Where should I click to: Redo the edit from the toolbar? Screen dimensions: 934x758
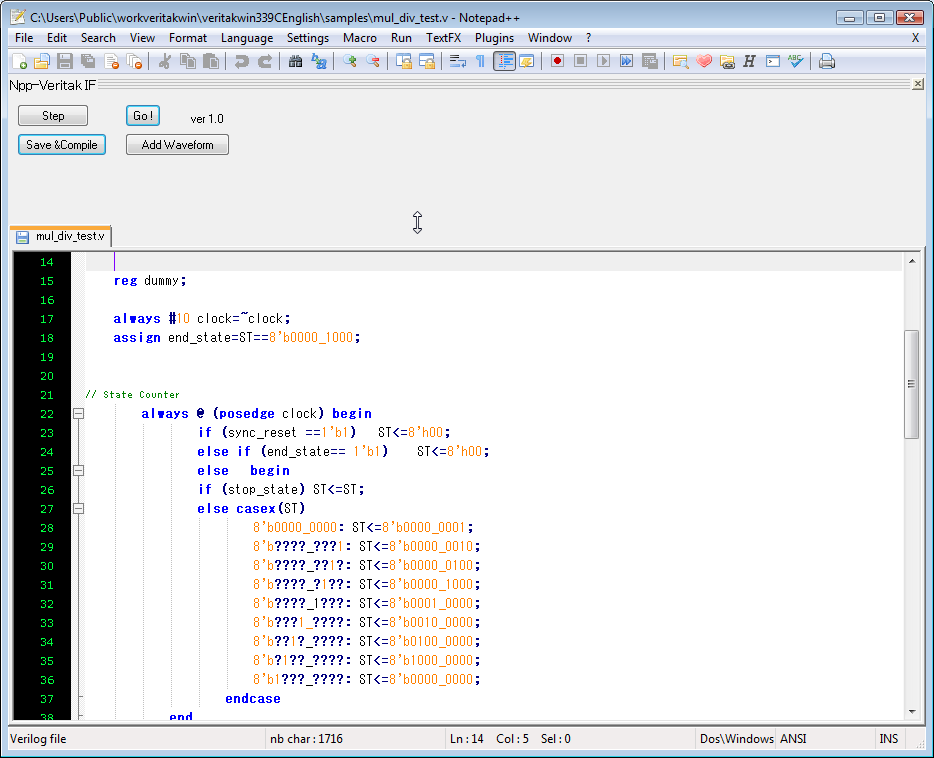pos(264,61)
